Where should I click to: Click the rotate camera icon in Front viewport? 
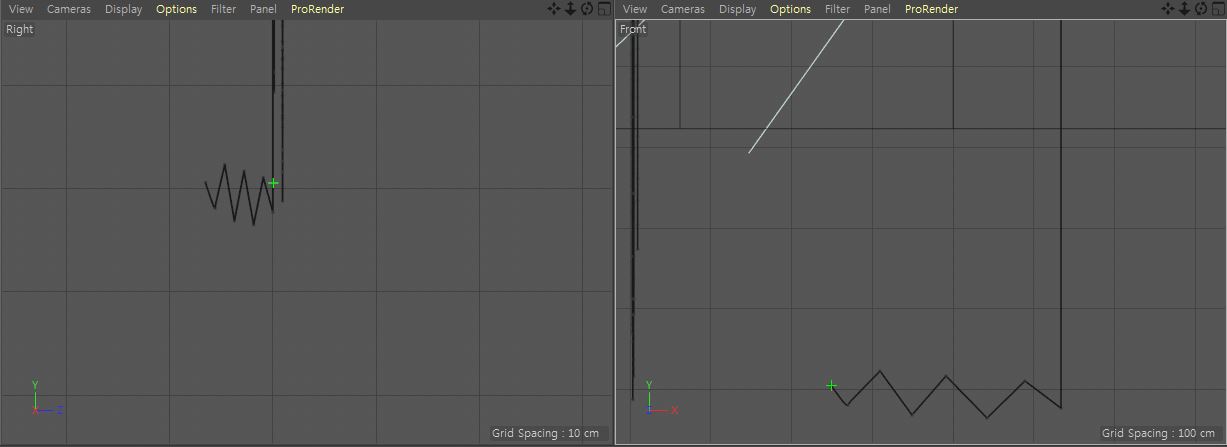point(1201,9)
